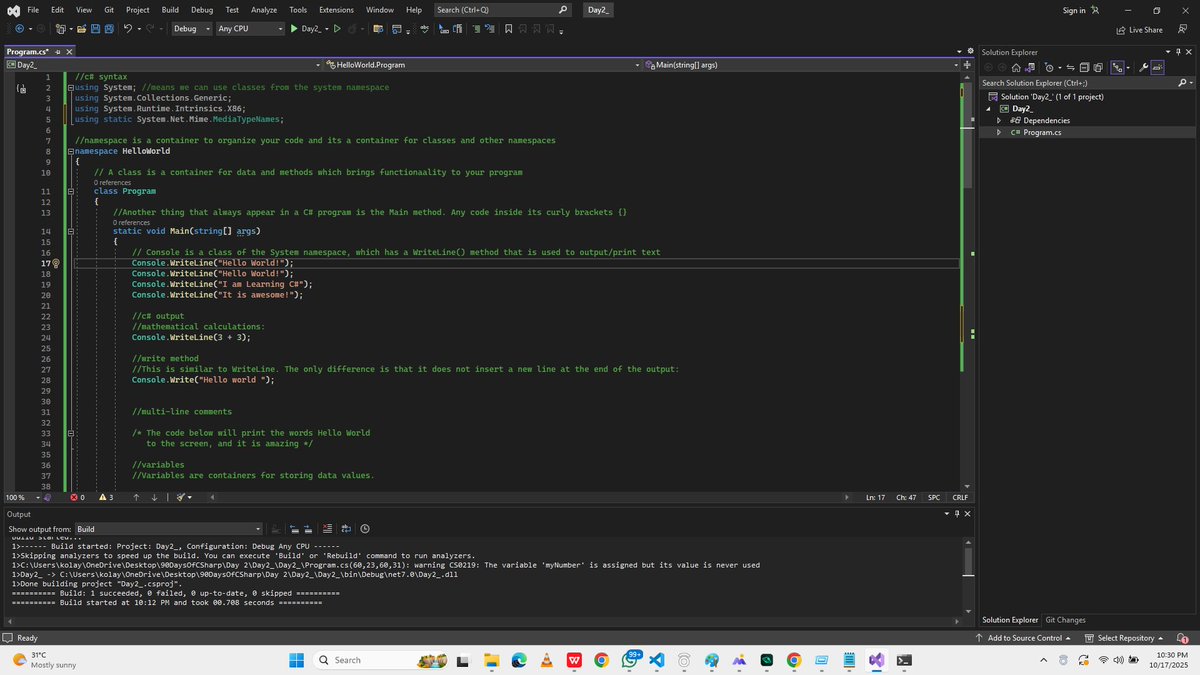Viewport: 1200px width, 675px height.
Task: Select Solution 'Day2_' root node
Action: click(x=1051, y=96)
